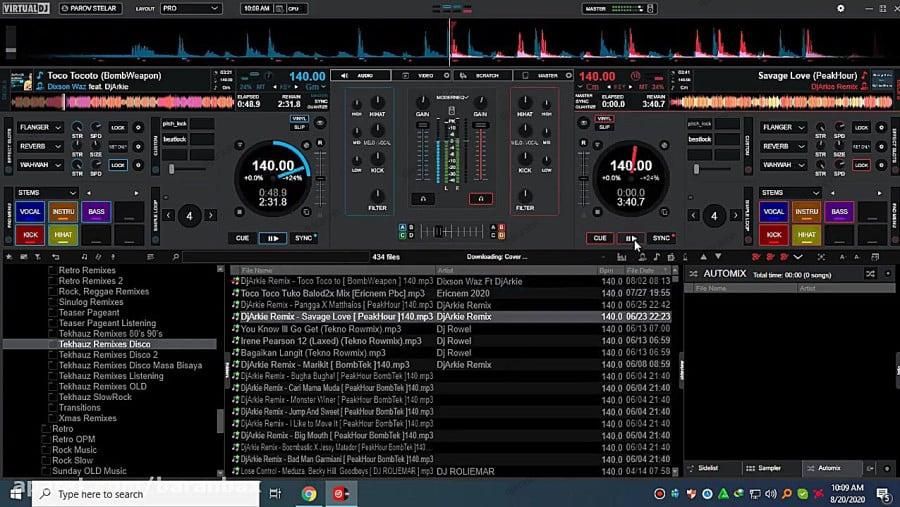Toggle SYNC on the left deck

[x=303, y=238]
